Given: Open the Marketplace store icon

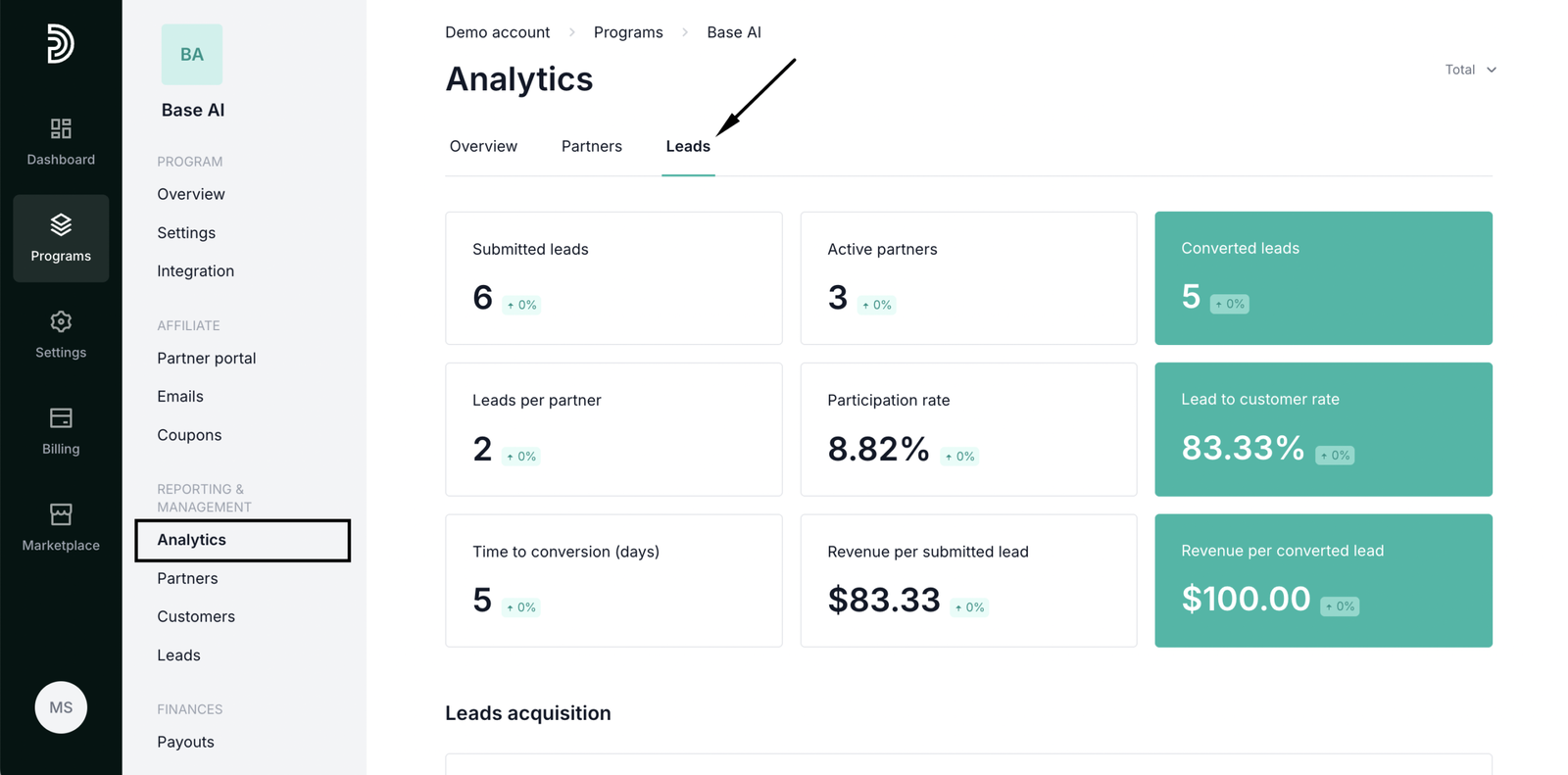Looking at the screenshot, I should pos(61,514).
